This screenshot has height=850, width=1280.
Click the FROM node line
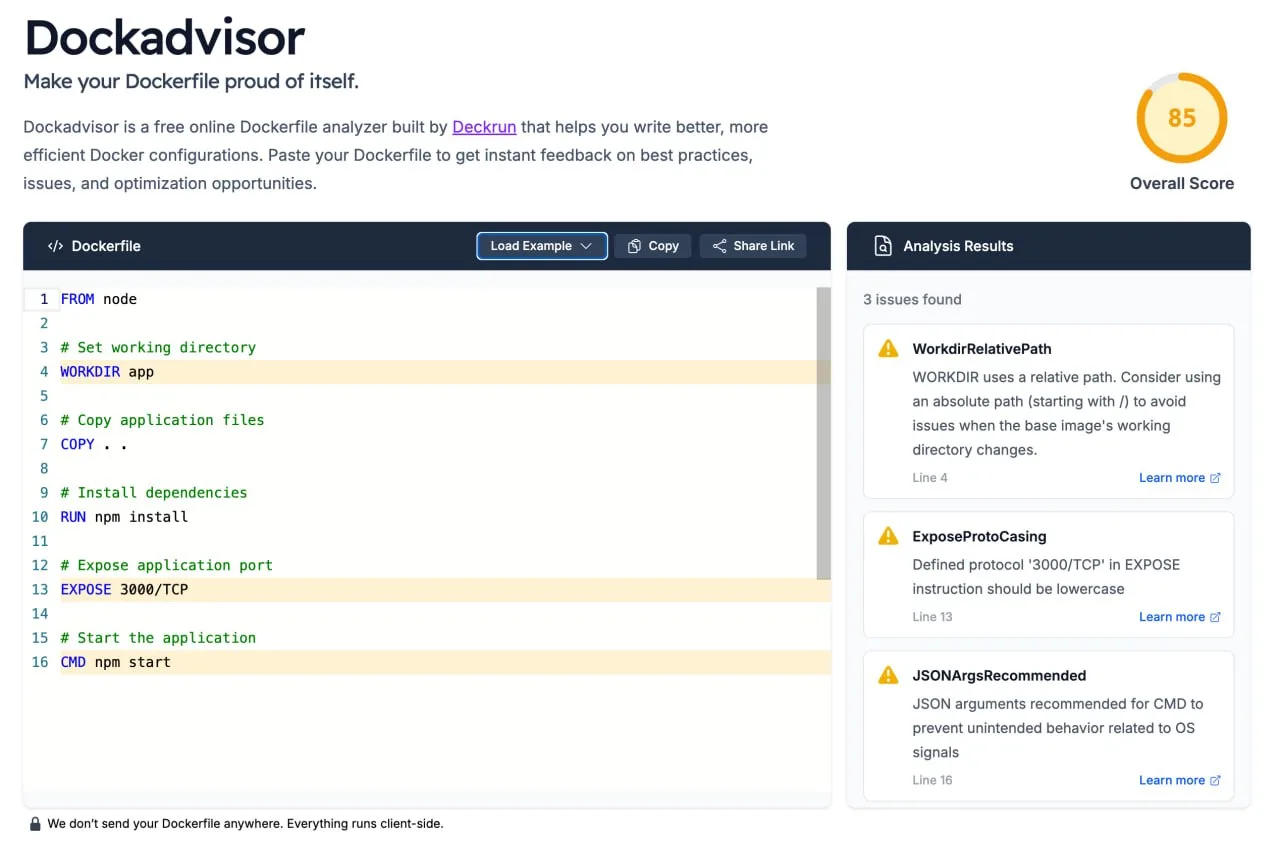(445, 299)
